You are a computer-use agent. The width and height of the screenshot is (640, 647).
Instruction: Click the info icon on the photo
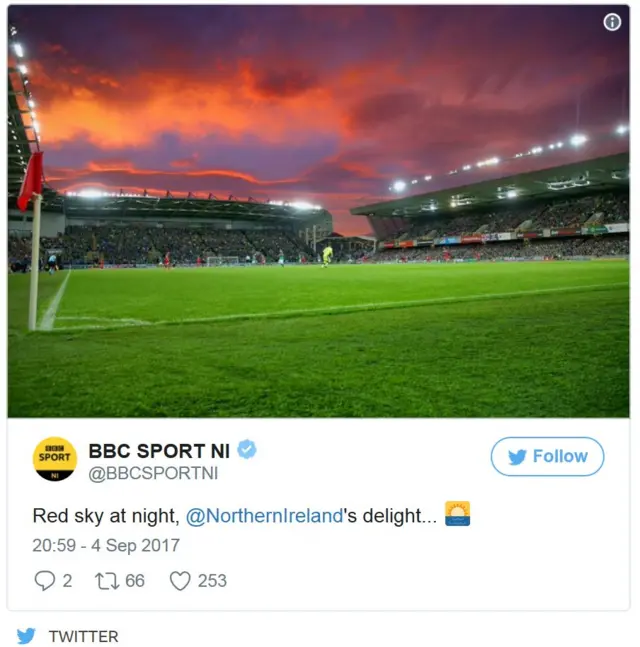(x=612, y=23)
